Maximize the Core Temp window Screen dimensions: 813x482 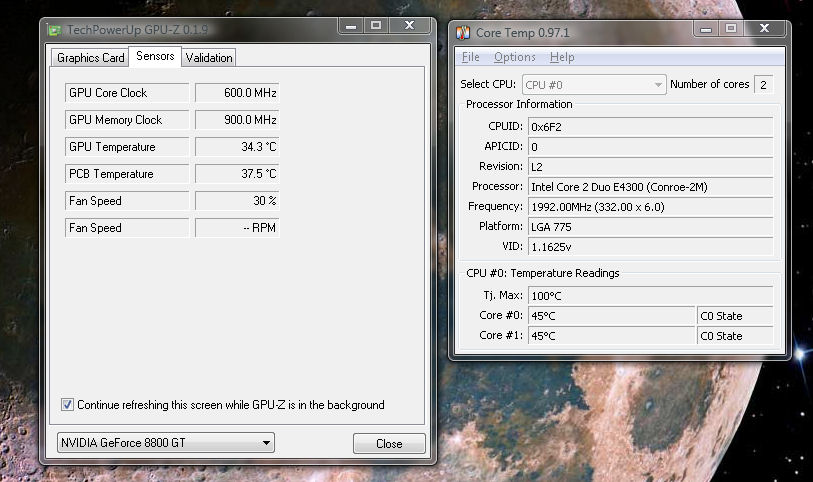point(731,29)
